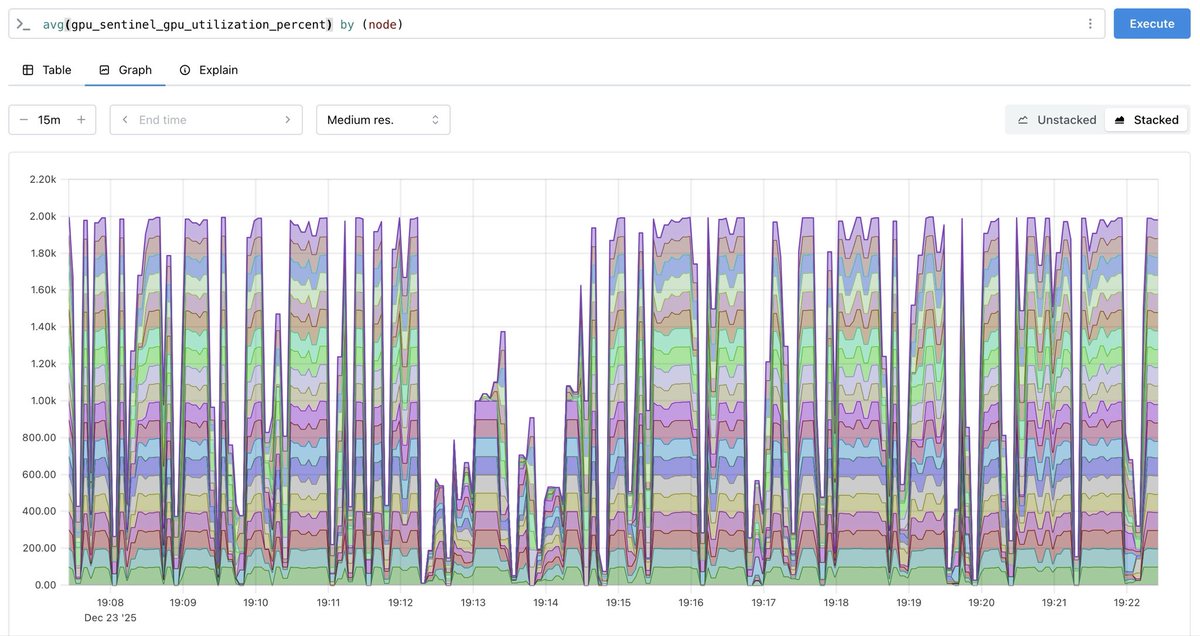Click the 19:08 time axis label
This screenshot has width=1200, height=636.
(x=110, y=603)
